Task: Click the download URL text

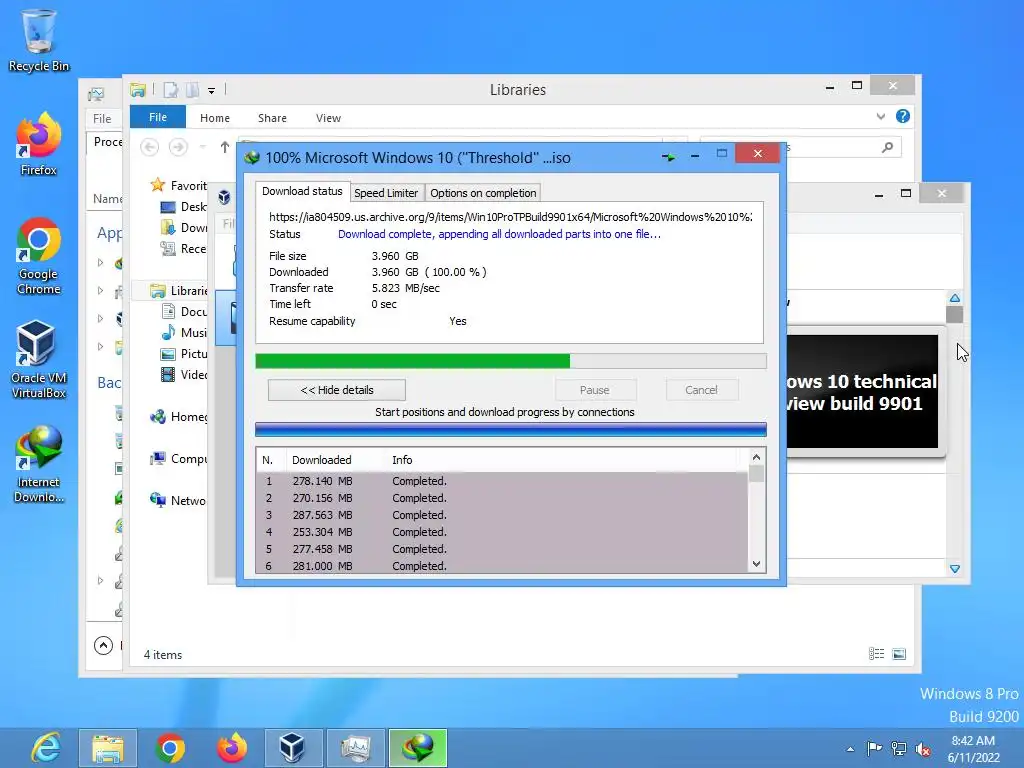Action: (x=511, y=217)
